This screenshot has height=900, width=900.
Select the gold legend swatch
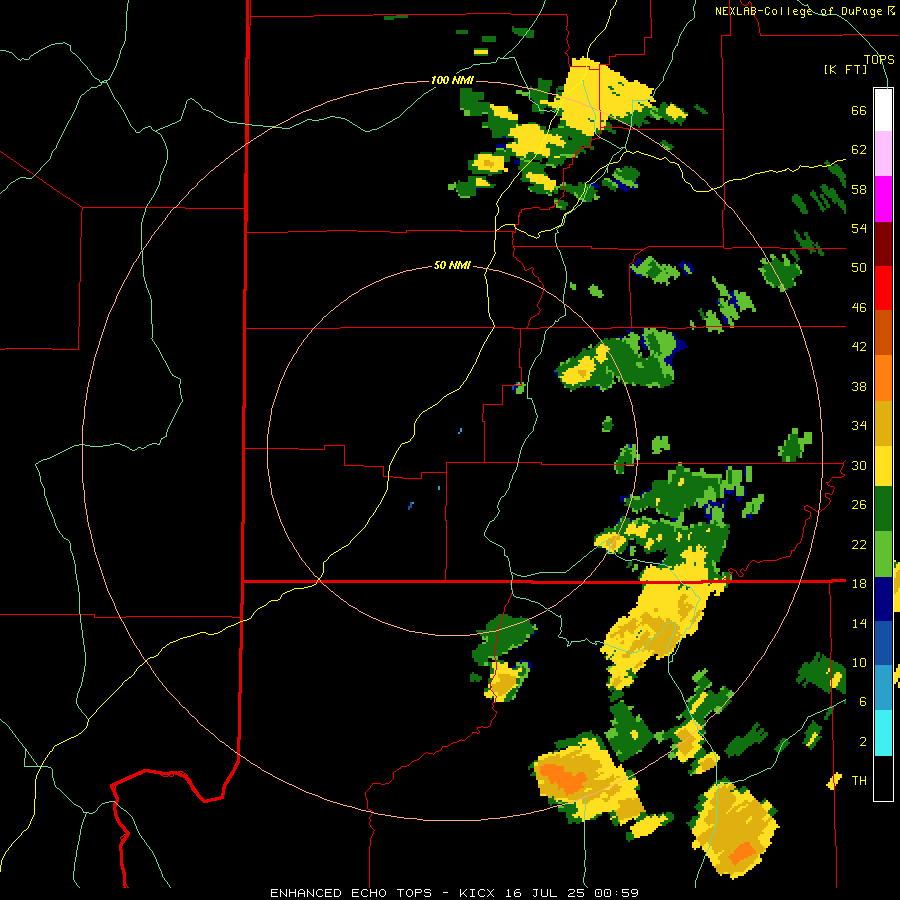883,423
